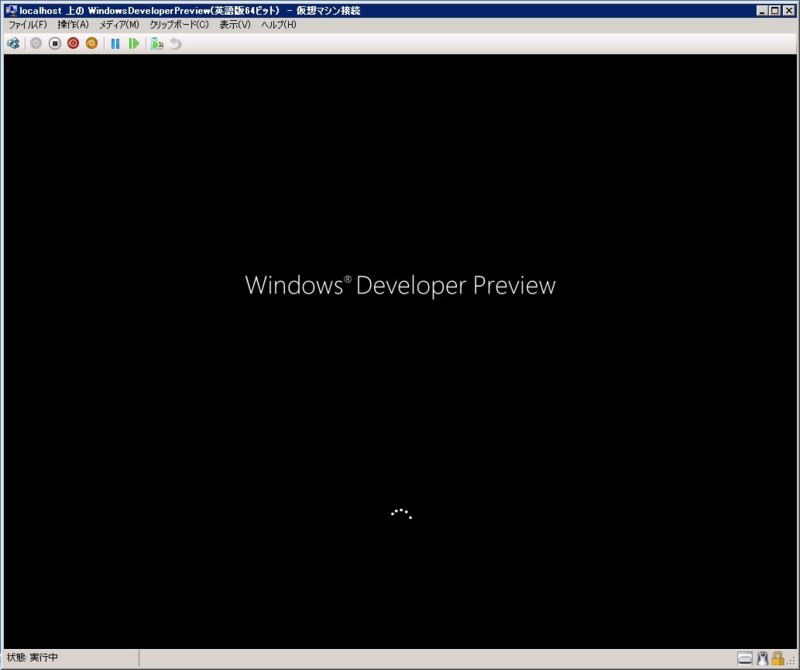The height and width of the screenshot is (670, 800).
Task: Open the 表示(V) menu
Action: coord(235,24)
